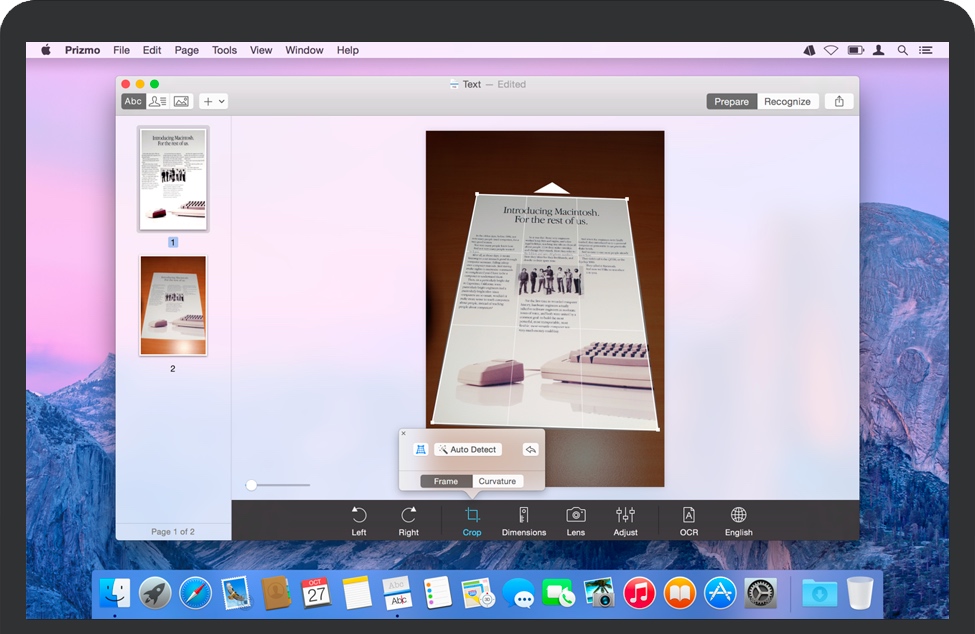Run OCR on the document
Image resolution: width=975 pixels, height=634 pixels.
tap(688, 519)
